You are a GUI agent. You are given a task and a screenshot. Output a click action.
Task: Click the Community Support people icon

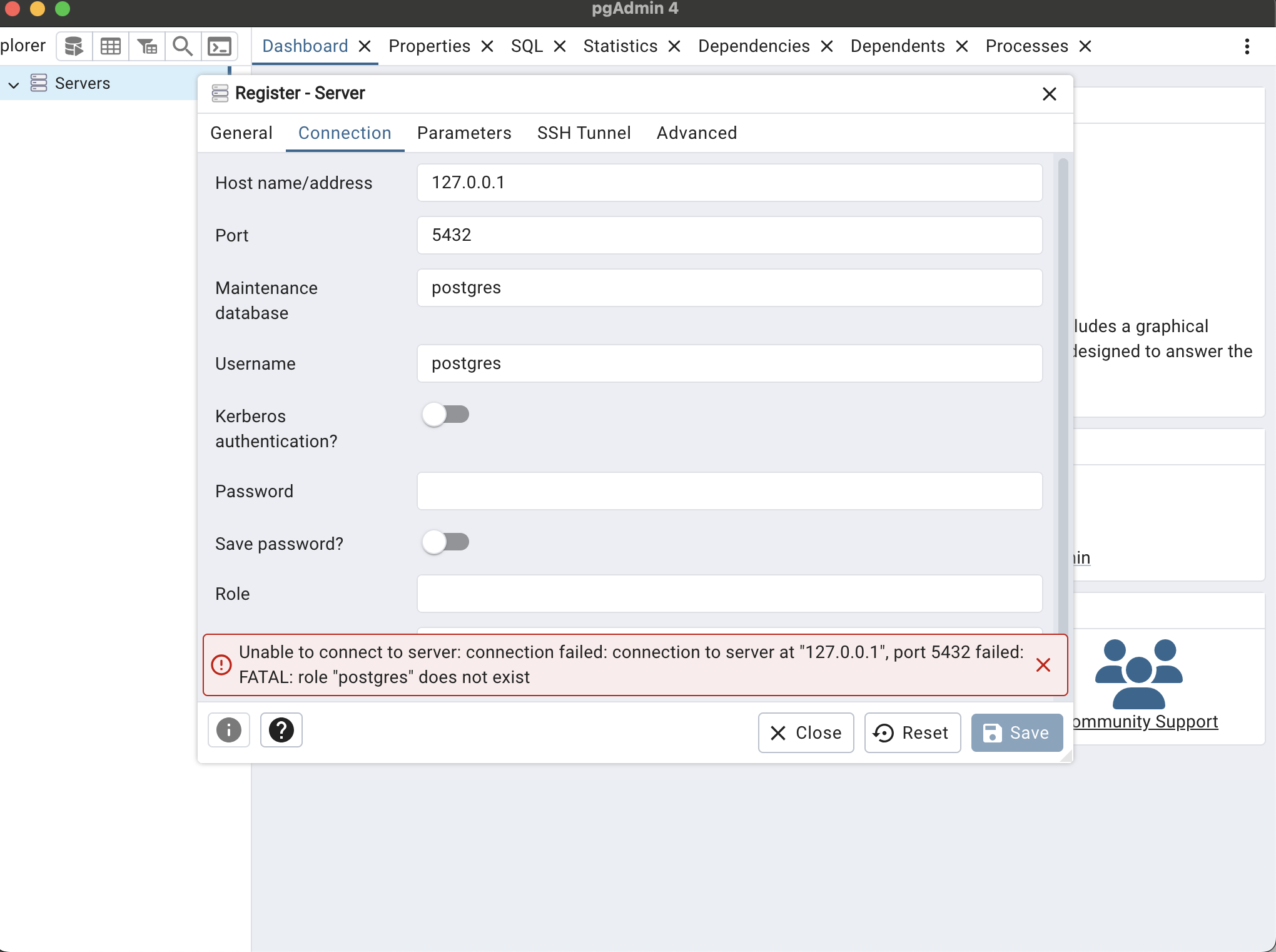click(x=1139, y=674)
